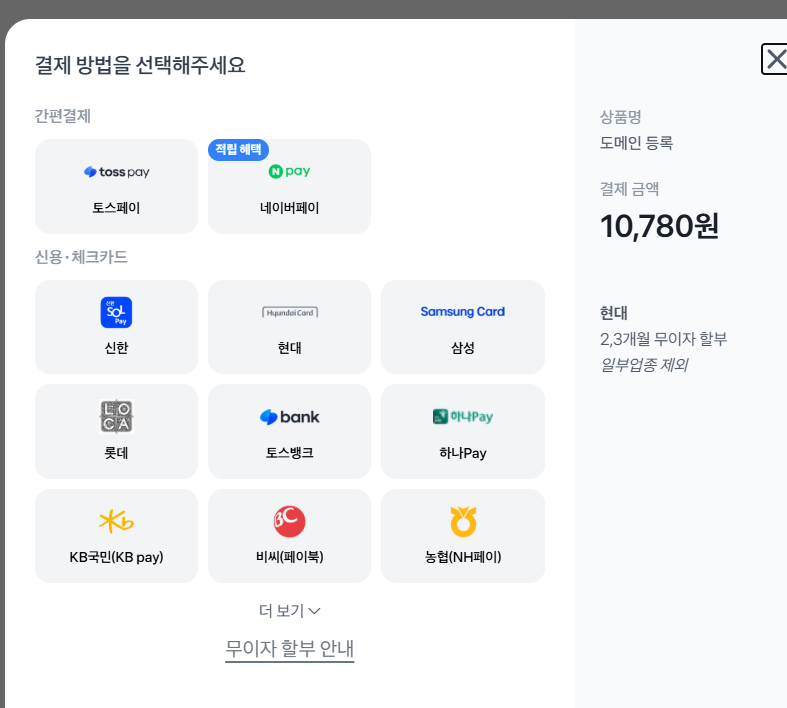Image resolution: width=787 pixels, height=708 pixels.
Task: Click the 결제 방법을 선택해주세요 heading
Action: coord(140,65)
